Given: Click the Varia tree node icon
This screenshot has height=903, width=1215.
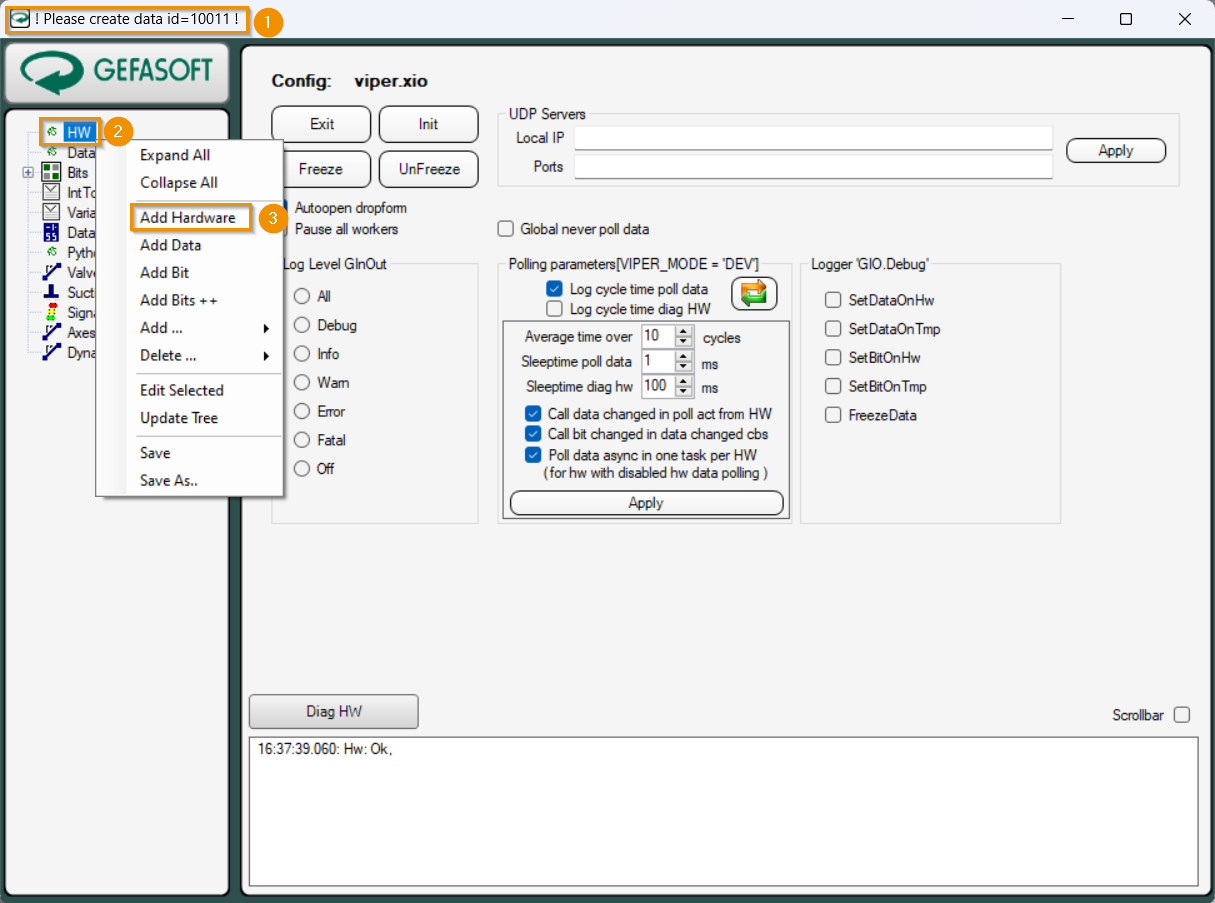Looking at the screenshot, I should click(51, 212).
